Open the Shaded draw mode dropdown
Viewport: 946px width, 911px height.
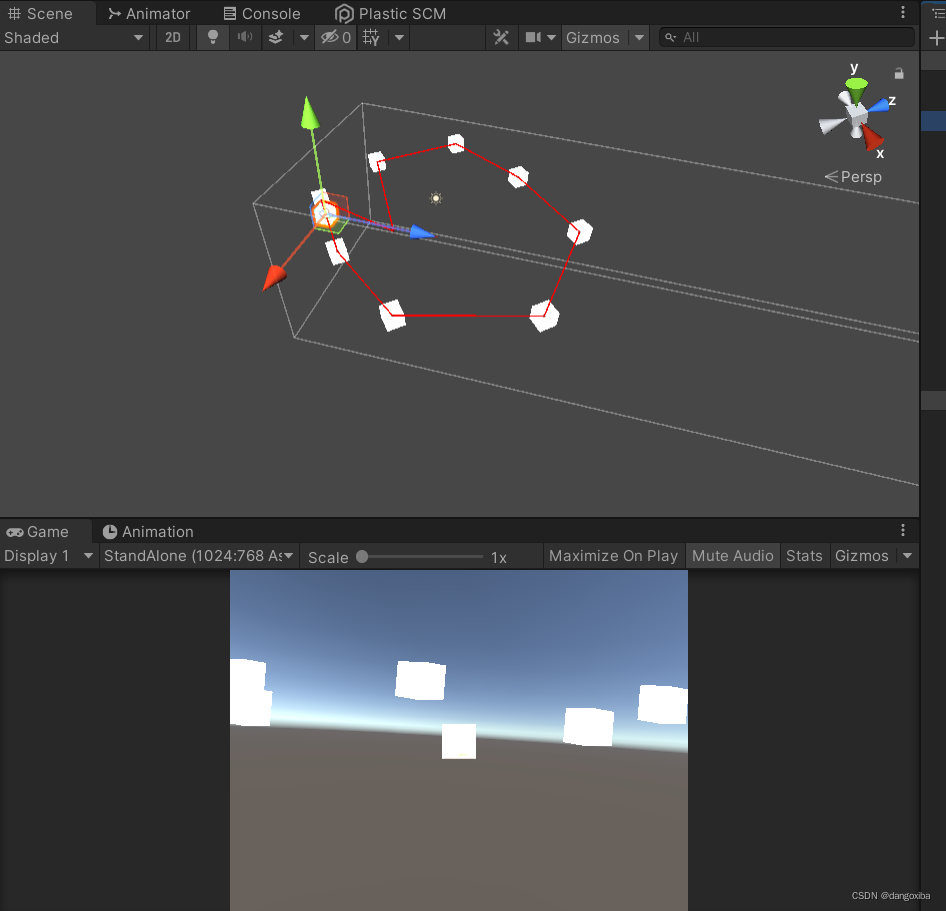click(70, 37)
